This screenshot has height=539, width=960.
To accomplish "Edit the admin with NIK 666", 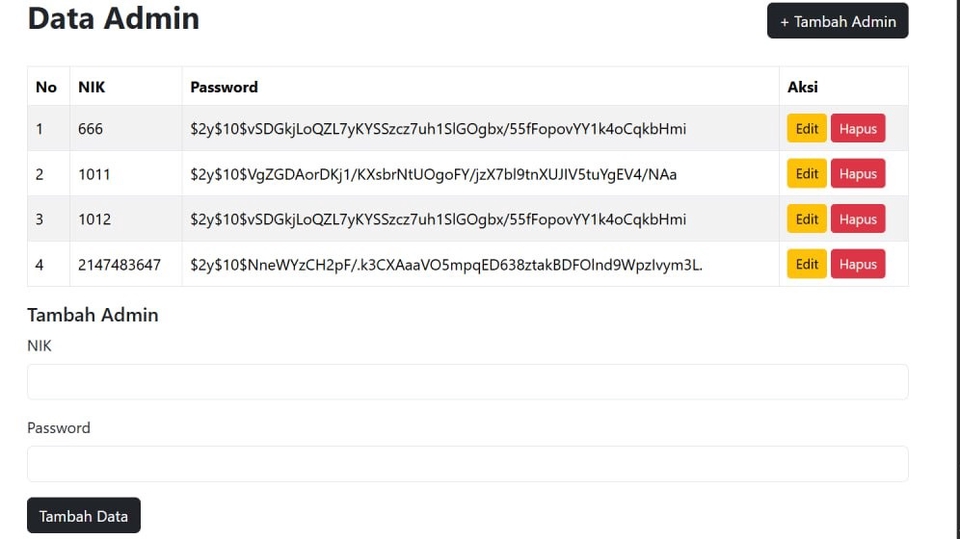I will (x=807, y=129).
